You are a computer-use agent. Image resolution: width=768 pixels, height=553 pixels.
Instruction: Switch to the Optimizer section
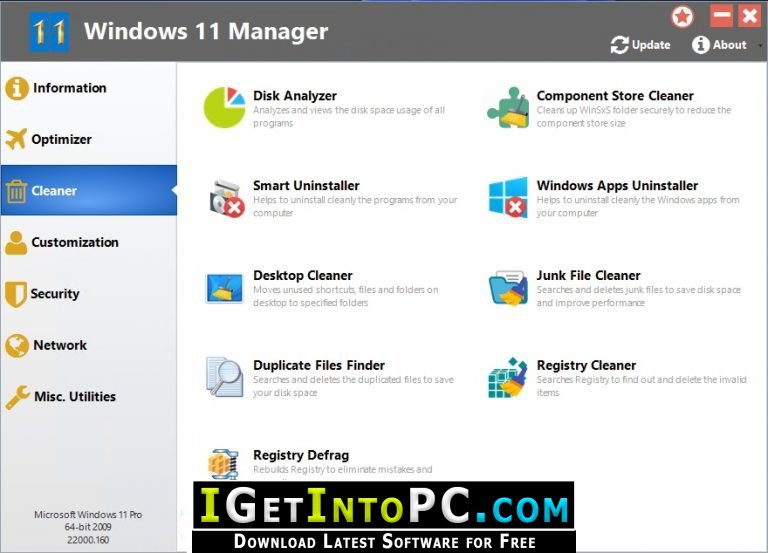pos(89,139)
